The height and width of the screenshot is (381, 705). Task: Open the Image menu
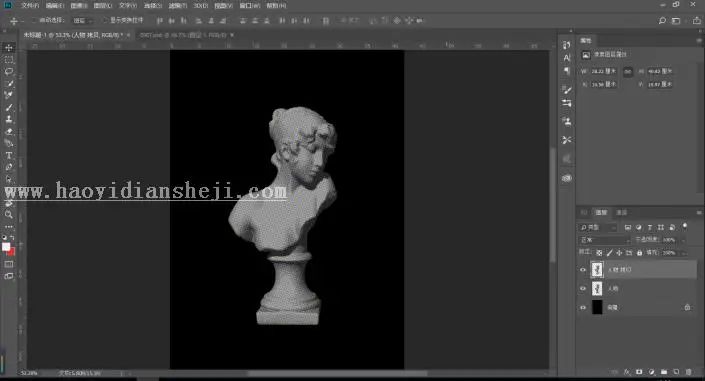tap(79, 6)
